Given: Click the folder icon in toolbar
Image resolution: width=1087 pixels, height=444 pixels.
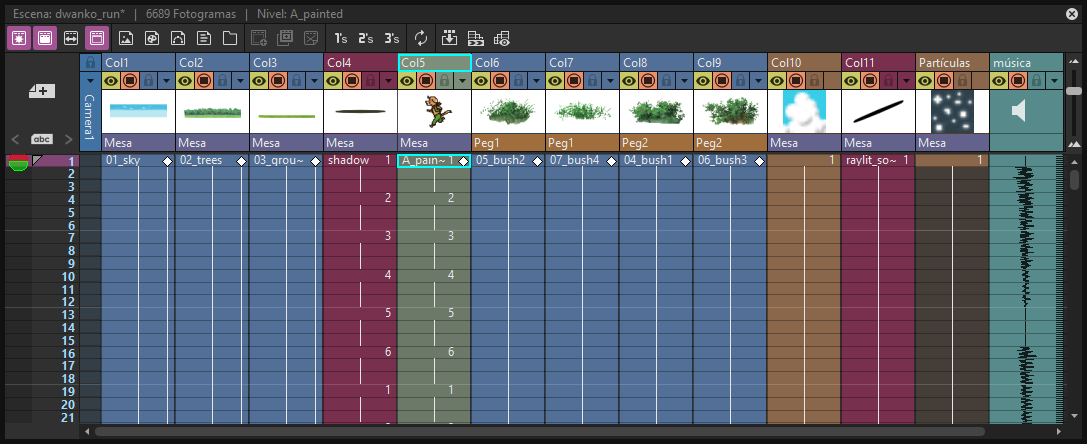Looking at the screenshot, I should click(x=229, y=38).
